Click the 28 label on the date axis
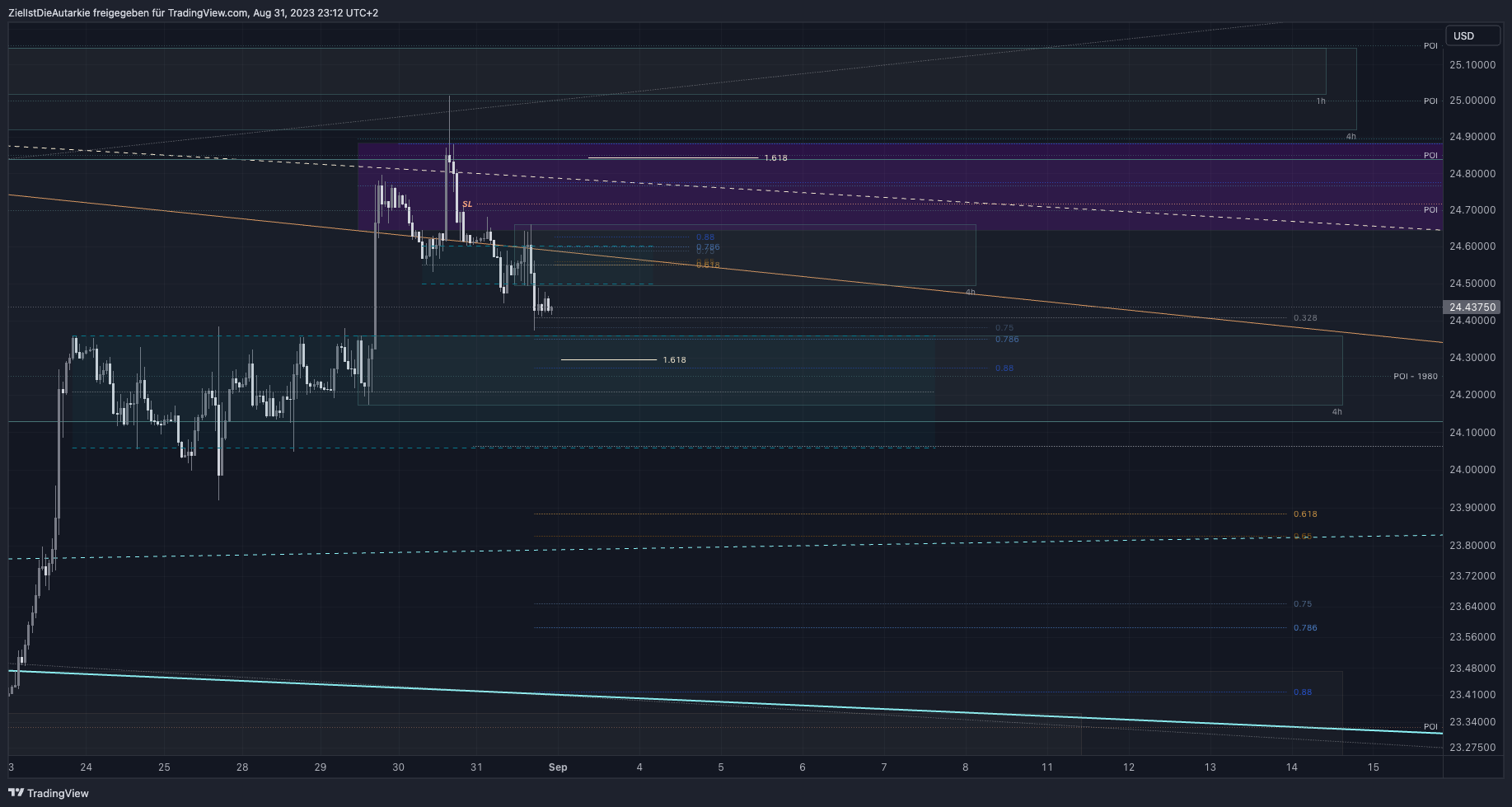 [x=242, y=767]
